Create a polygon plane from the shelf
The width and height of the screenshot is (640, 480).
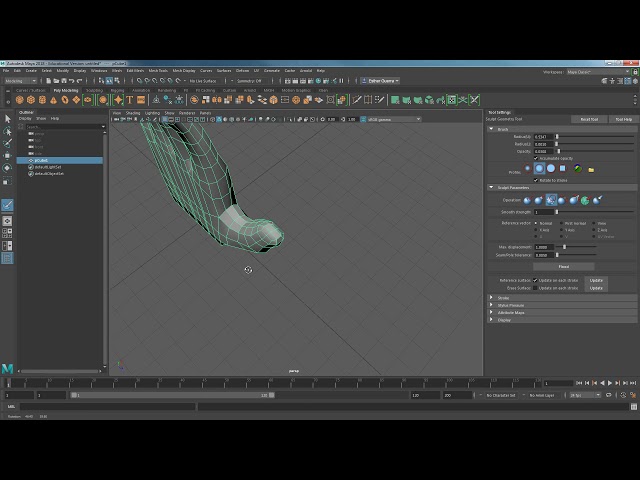click(76, 100)
